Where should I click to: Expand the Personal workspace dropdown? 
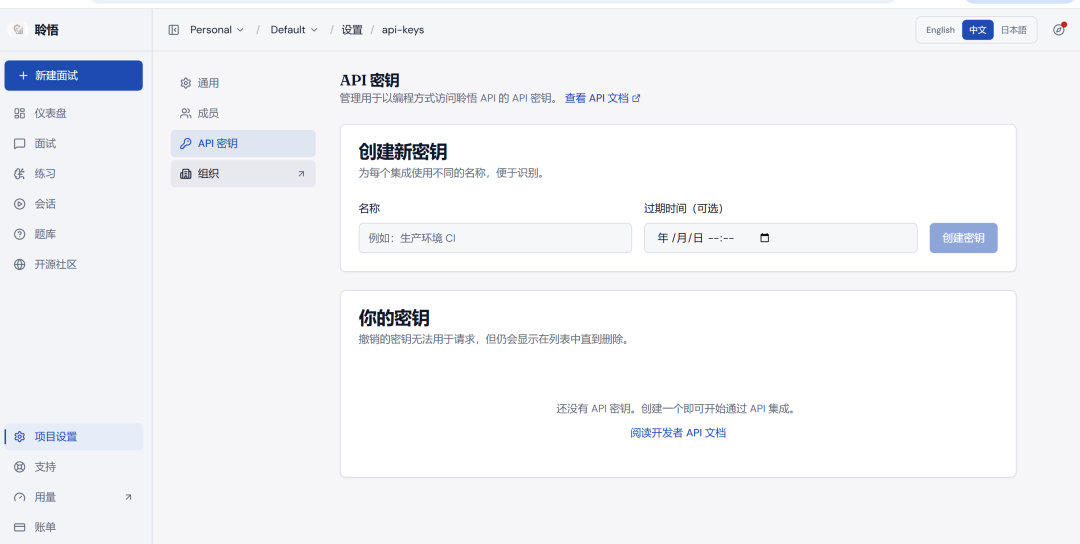[x=217, y=30]
